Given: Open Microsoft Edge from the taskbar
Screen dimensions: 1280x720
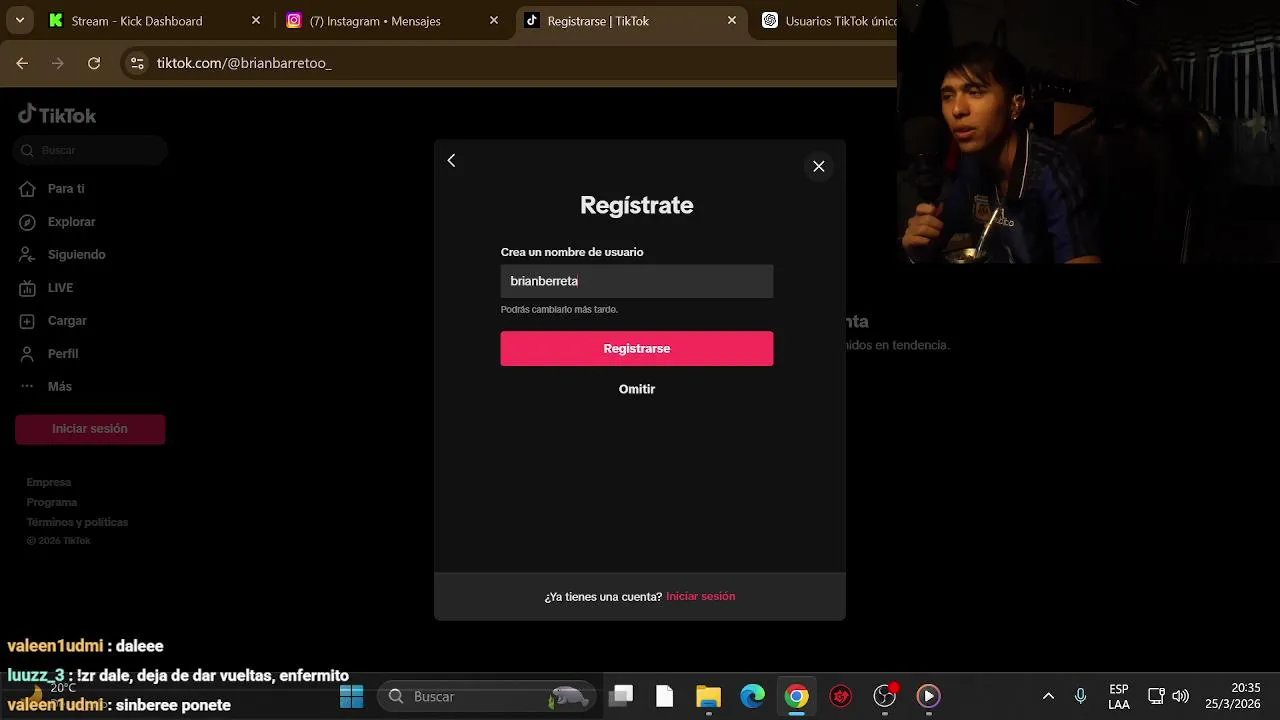Looking at the screenshot, I should tap(752, 696).
